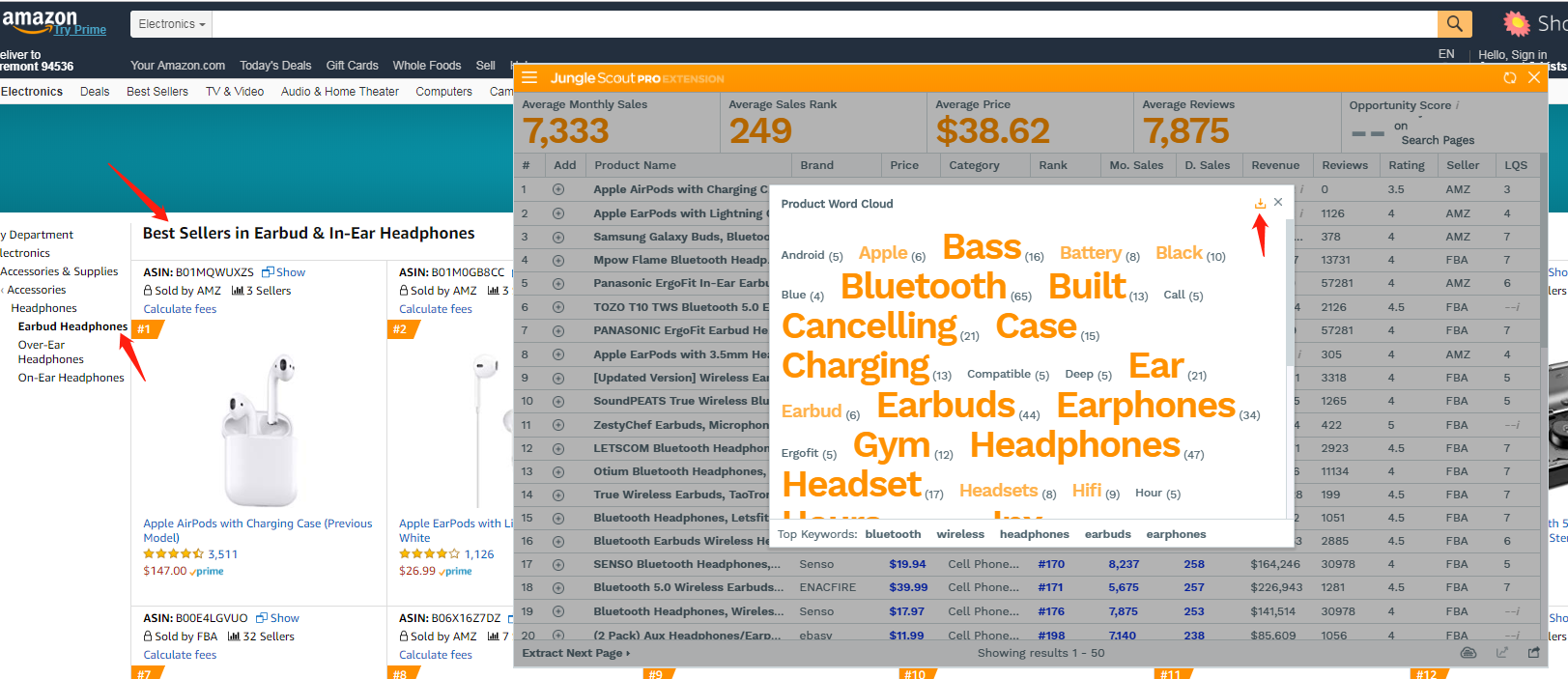Open the Whole Foods link
This screenshot has width=1568, height=679.
pyautogui.click(x=427, y=66)
